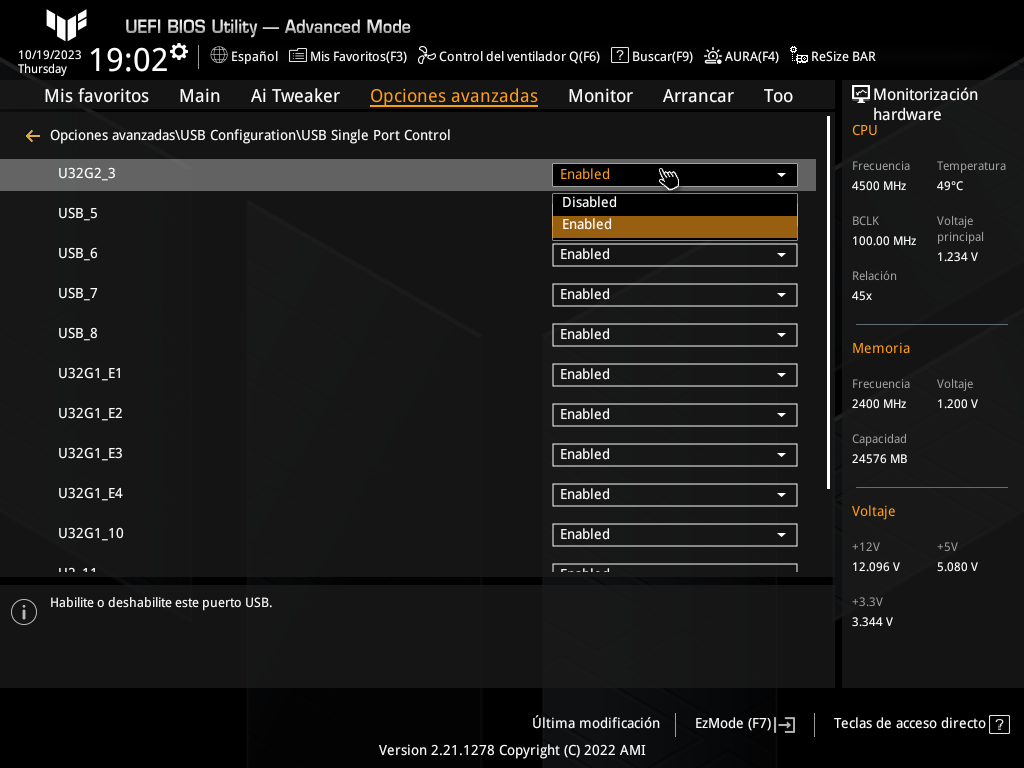Click the Última modificación button

596,723
